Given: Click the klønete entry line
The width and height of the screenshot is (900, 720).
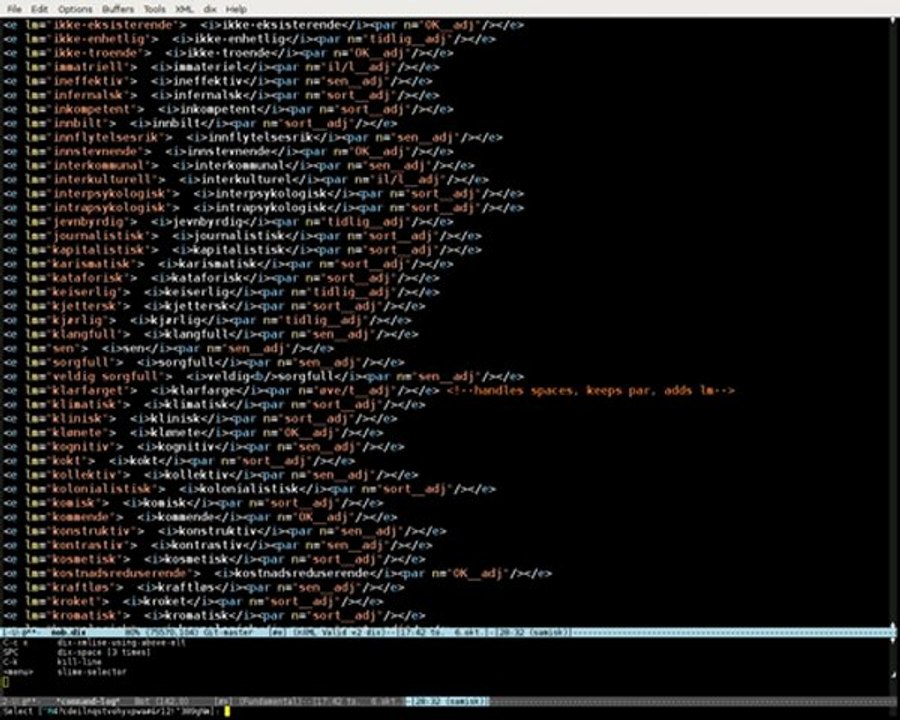Looking at the screenshot, I should coord(193,433).
